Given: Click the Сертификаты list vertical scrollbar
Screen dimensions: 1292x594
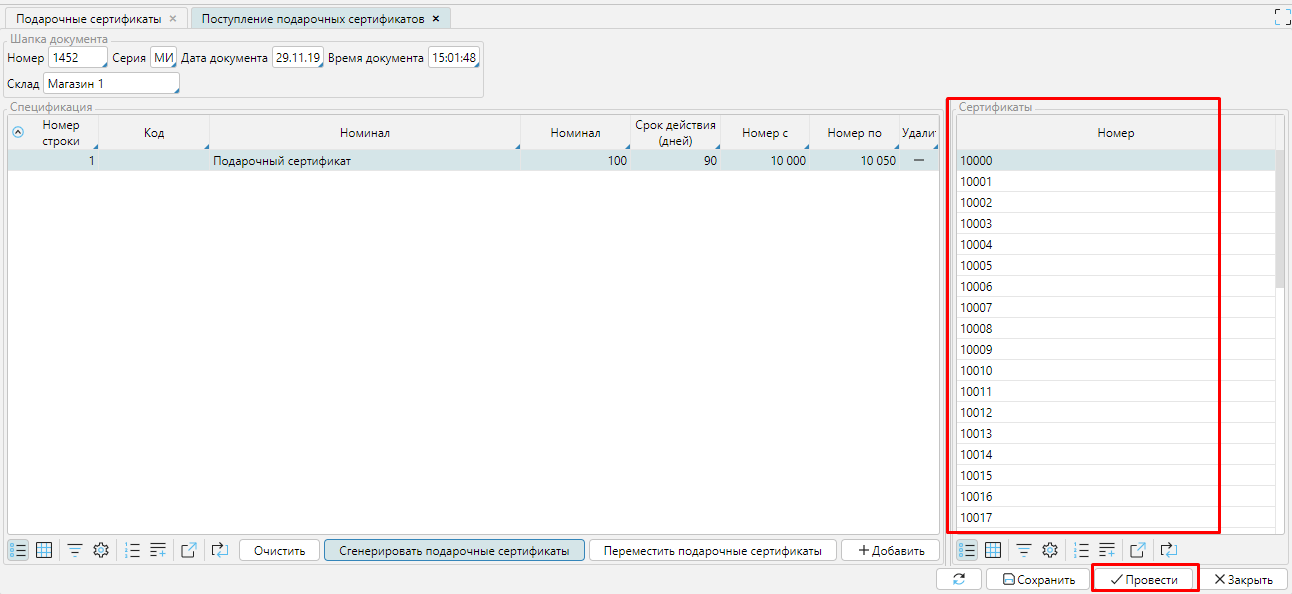Looking at the screenshot, I should 1280,220.
